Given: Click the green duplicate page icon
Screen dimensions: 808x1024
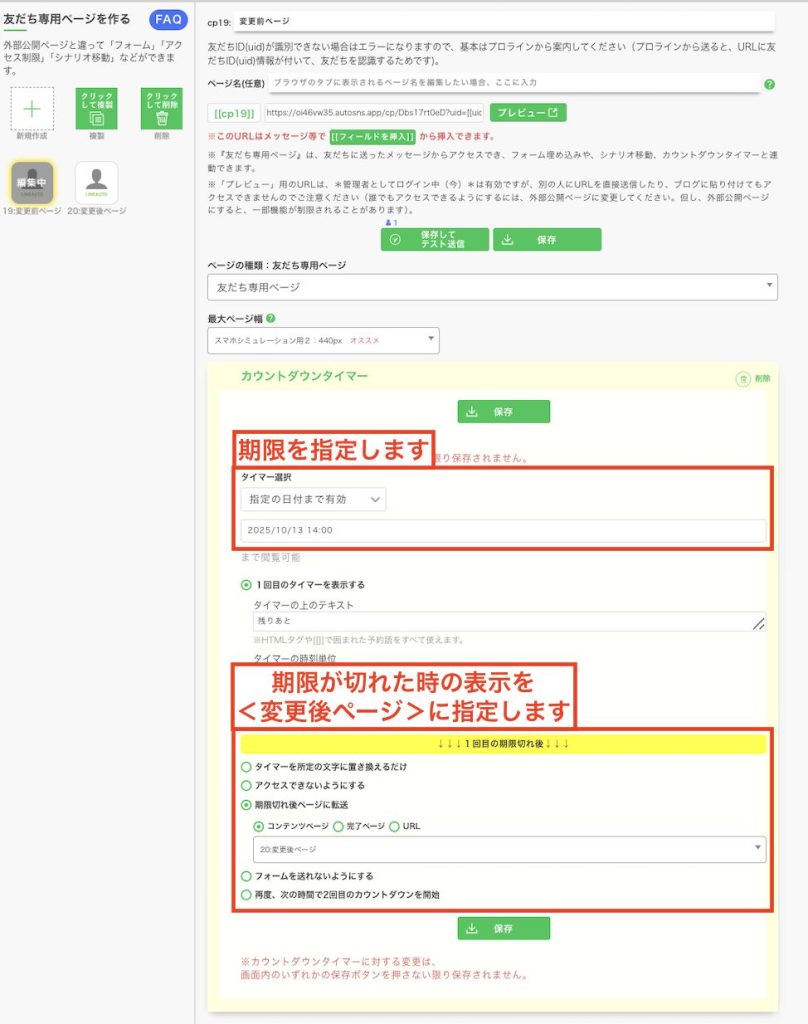Looking at the screenshot, I should point(97,108).
